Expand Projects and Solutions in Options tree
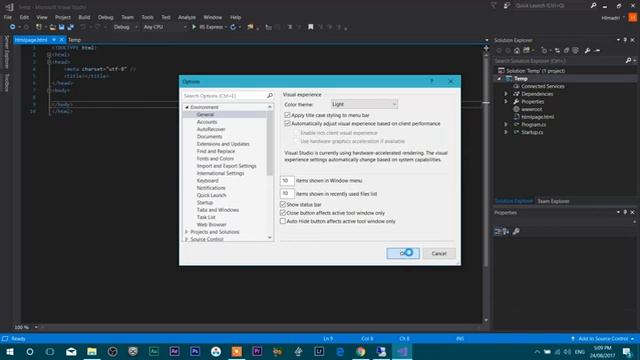 pos(187,232)
